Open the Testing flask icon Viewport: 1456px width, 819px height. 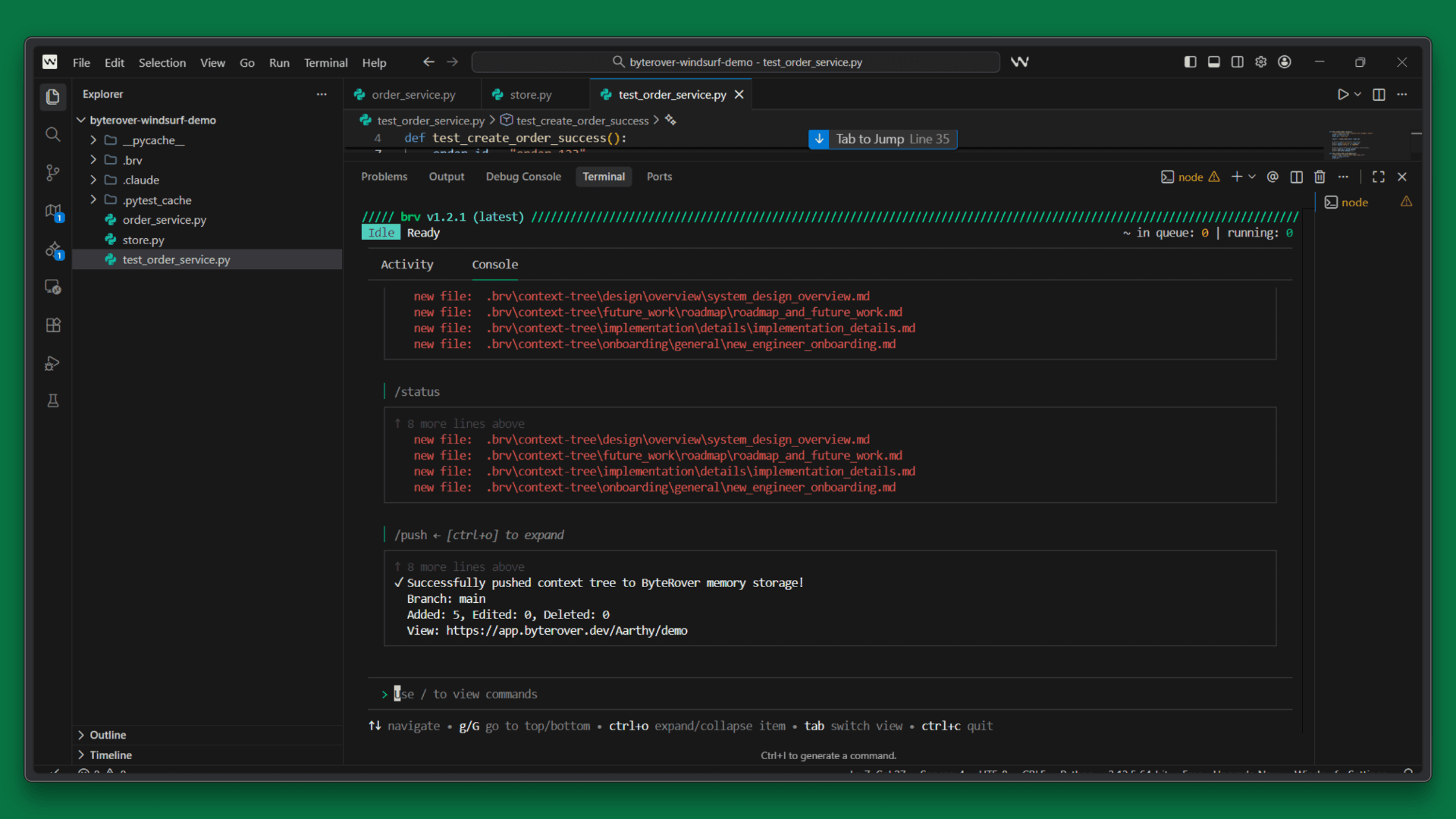tap(52, 401)
